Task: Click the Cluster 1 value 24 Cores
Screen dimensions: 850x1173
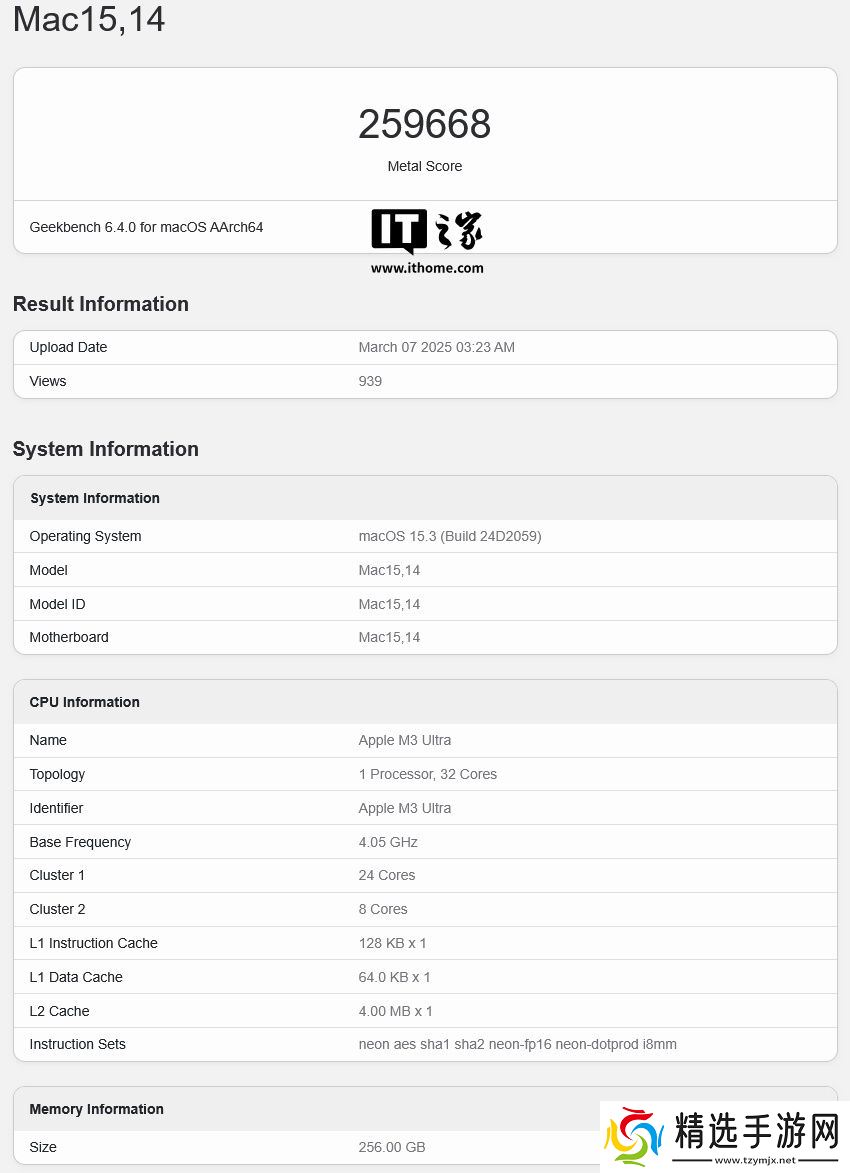Action: click(386, 875)
